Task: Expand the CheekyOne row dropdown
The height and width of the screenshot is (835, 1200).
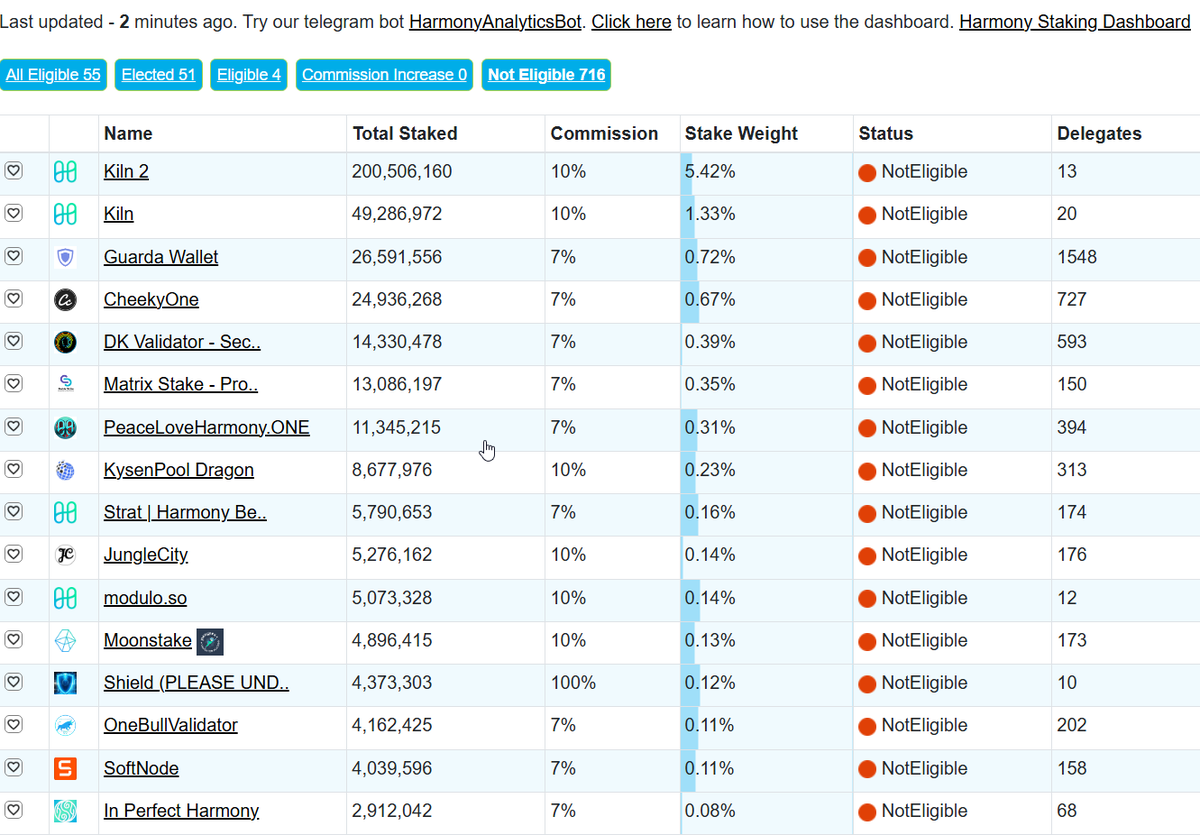Action: (x=13, y=299)
